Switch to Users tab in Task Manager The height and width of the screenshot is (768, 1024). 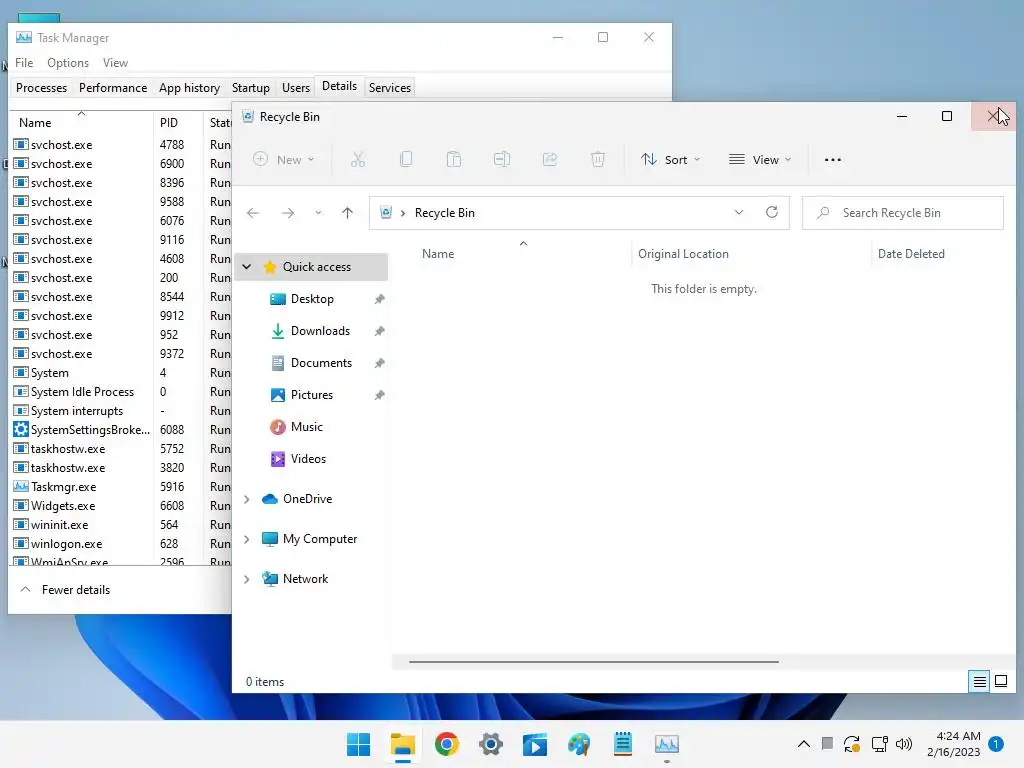[296, 88]
